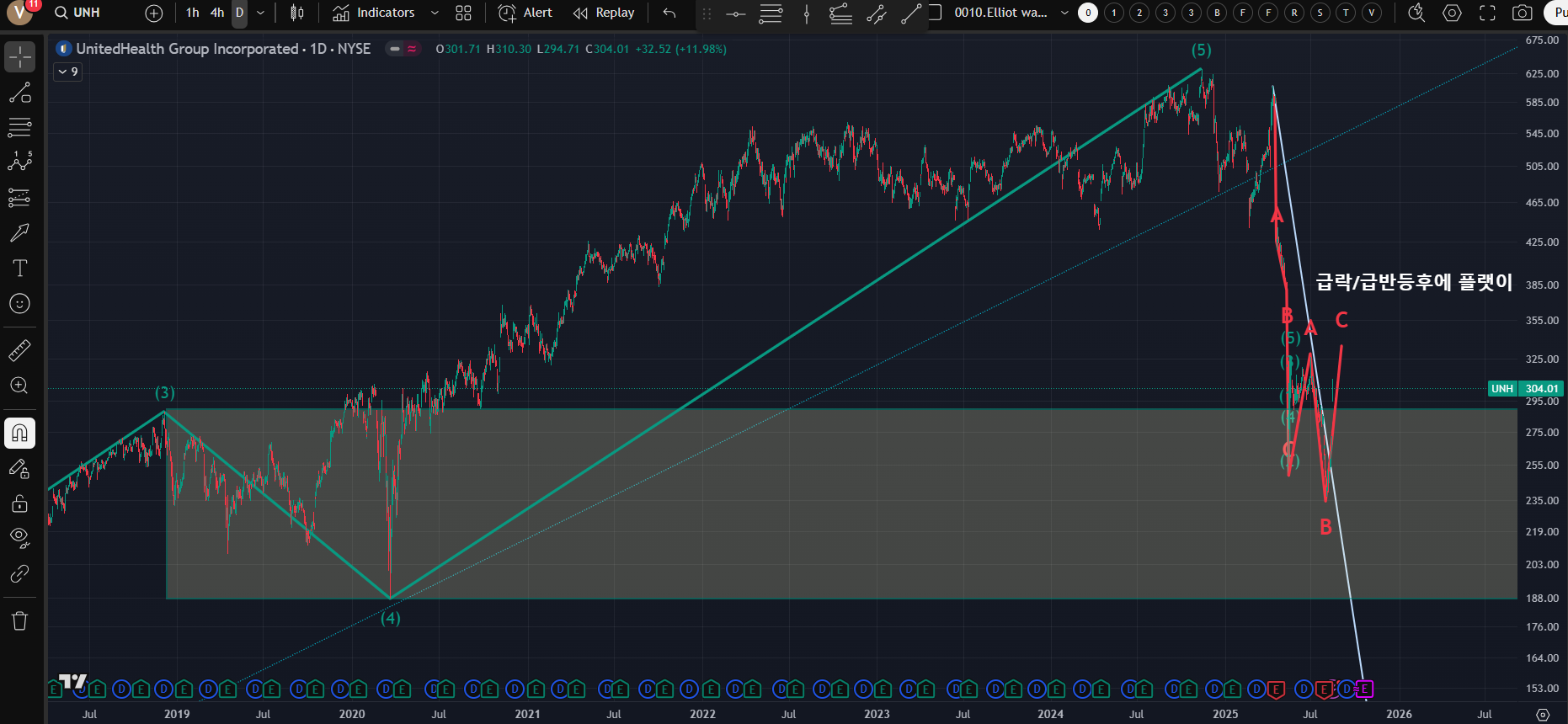
Task: Take a chart snapshot with camera icon
Action: [1522, 13]
